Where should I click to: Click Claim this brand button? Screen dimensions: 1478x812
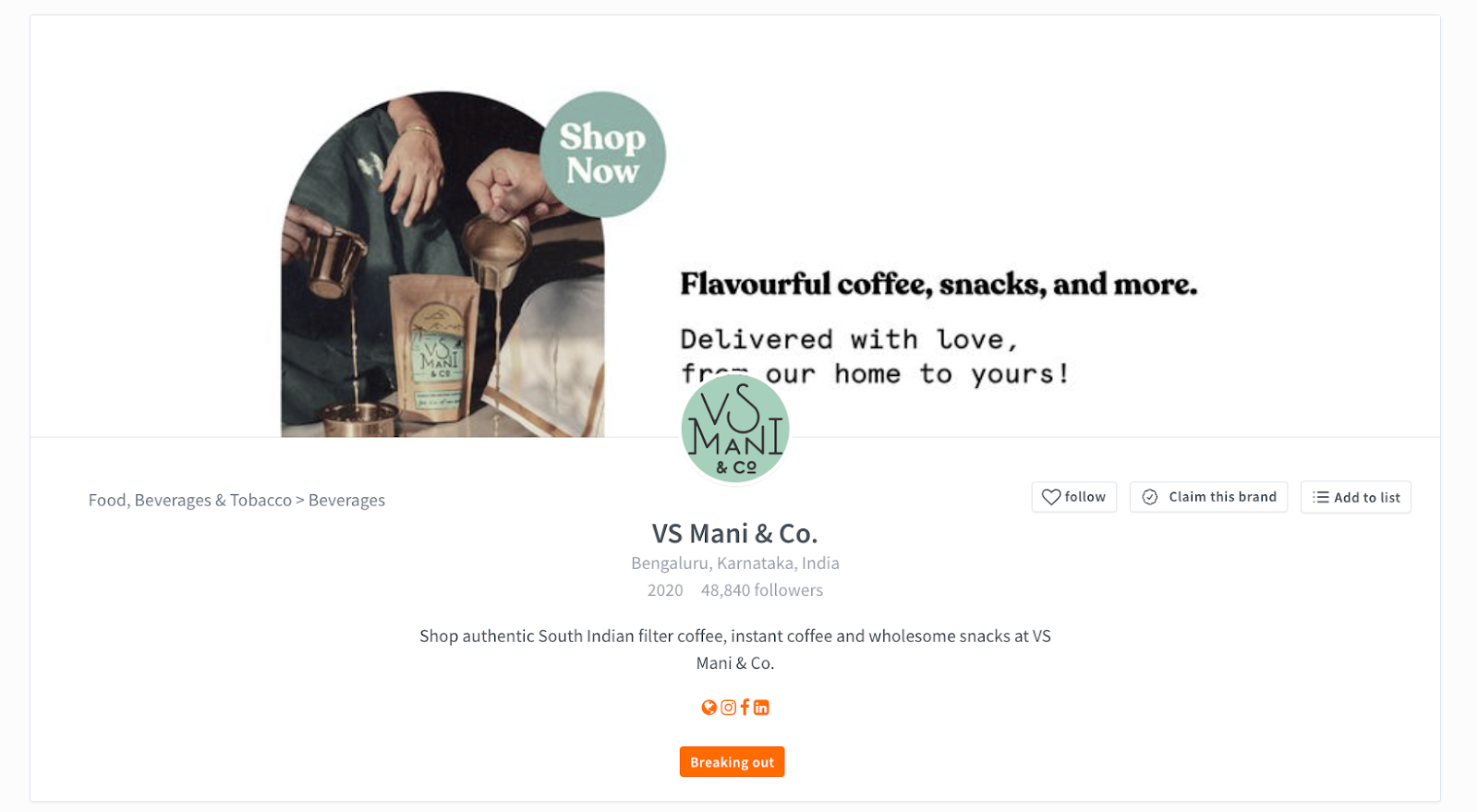(x=1208, y=497)
